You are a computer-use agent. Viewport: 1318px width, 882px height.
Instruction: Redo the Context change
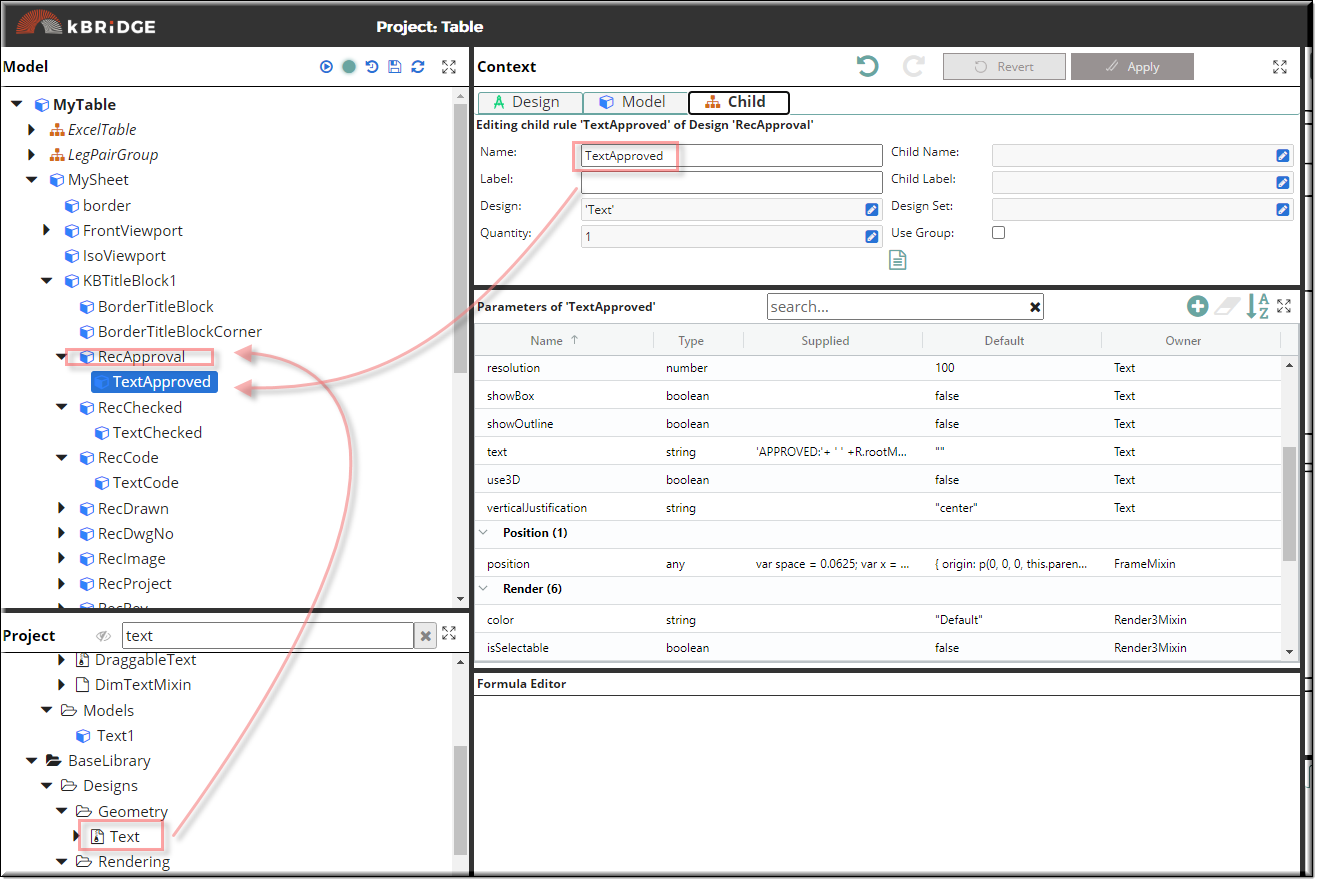click(914, 66)
